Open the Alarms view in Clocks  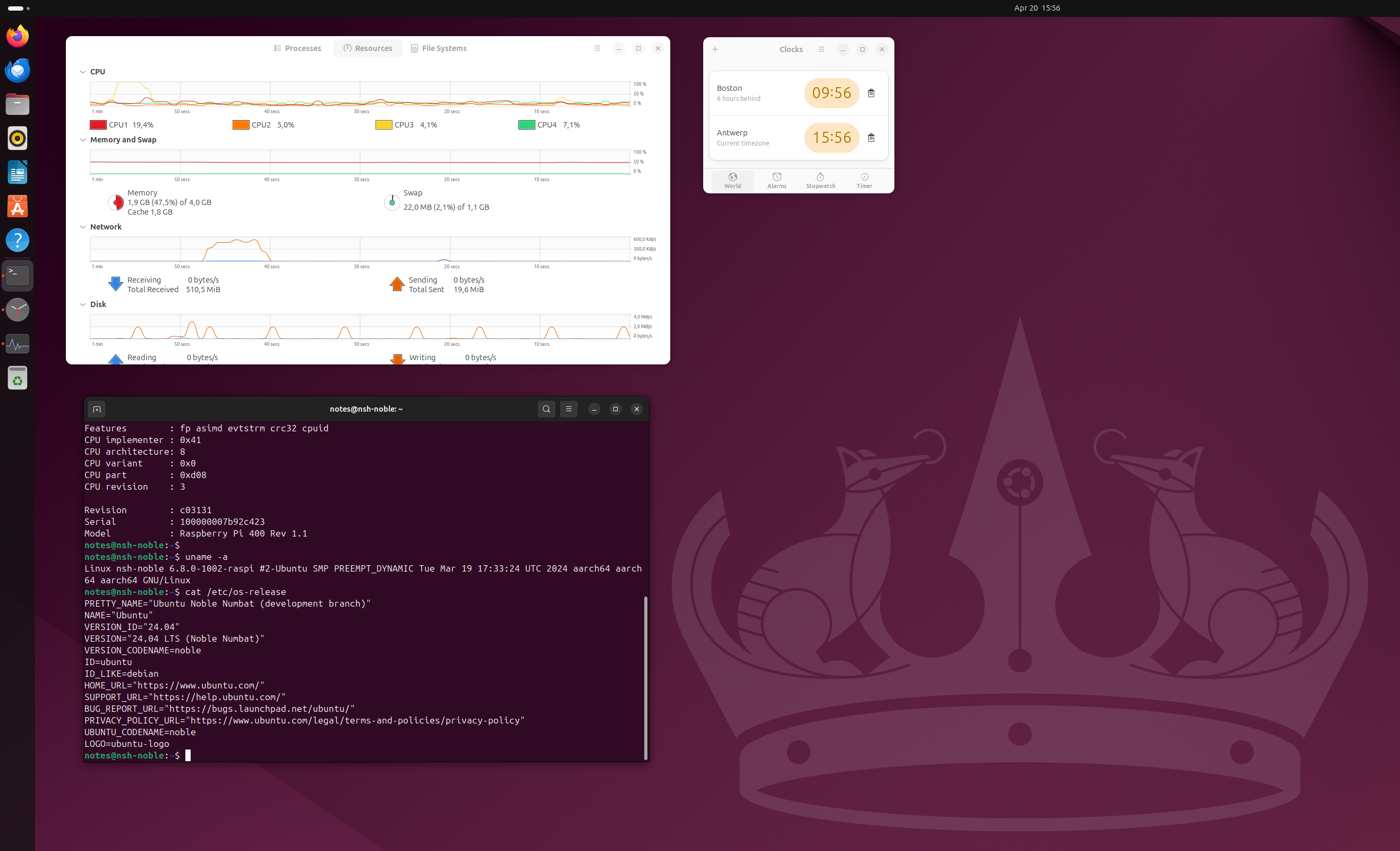[776, 180]
